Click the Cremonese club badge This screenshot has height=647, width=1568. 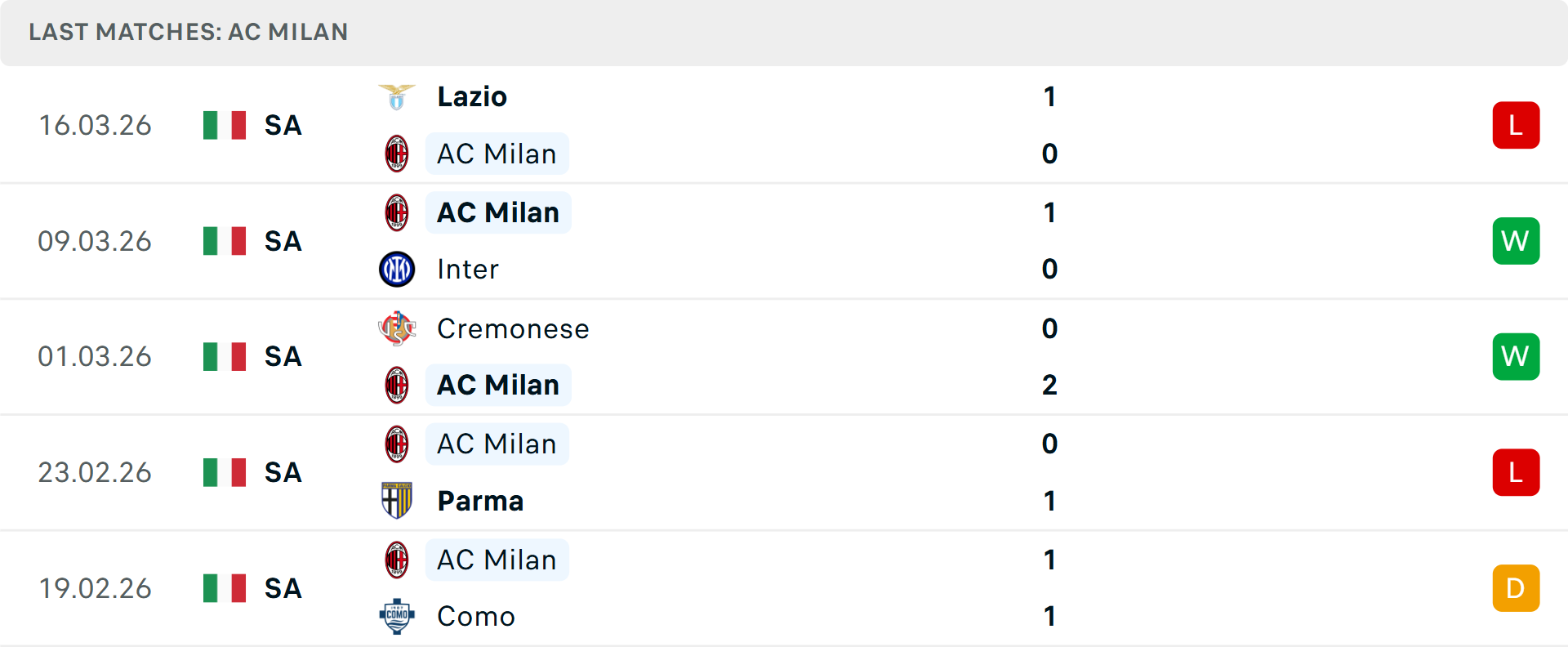pos(397,328)
